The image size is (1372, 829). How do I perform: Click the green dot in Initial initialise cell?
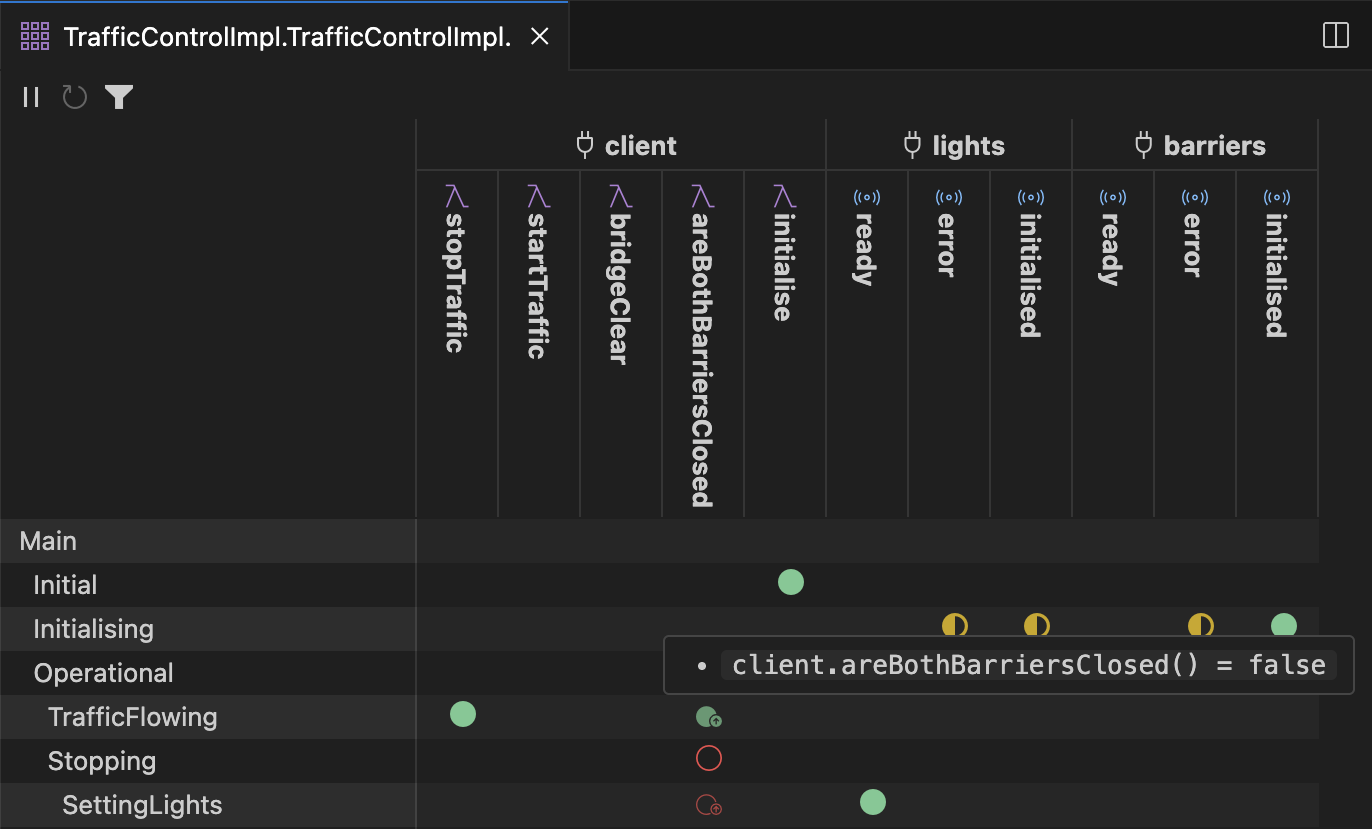point(791,582)
